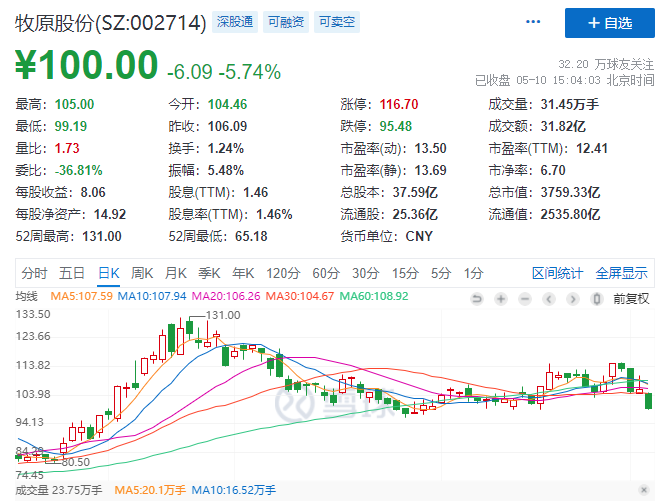Open 区间统计 range statistics
This screenshot has height=501, width=670.
click(x=557, y=273)
